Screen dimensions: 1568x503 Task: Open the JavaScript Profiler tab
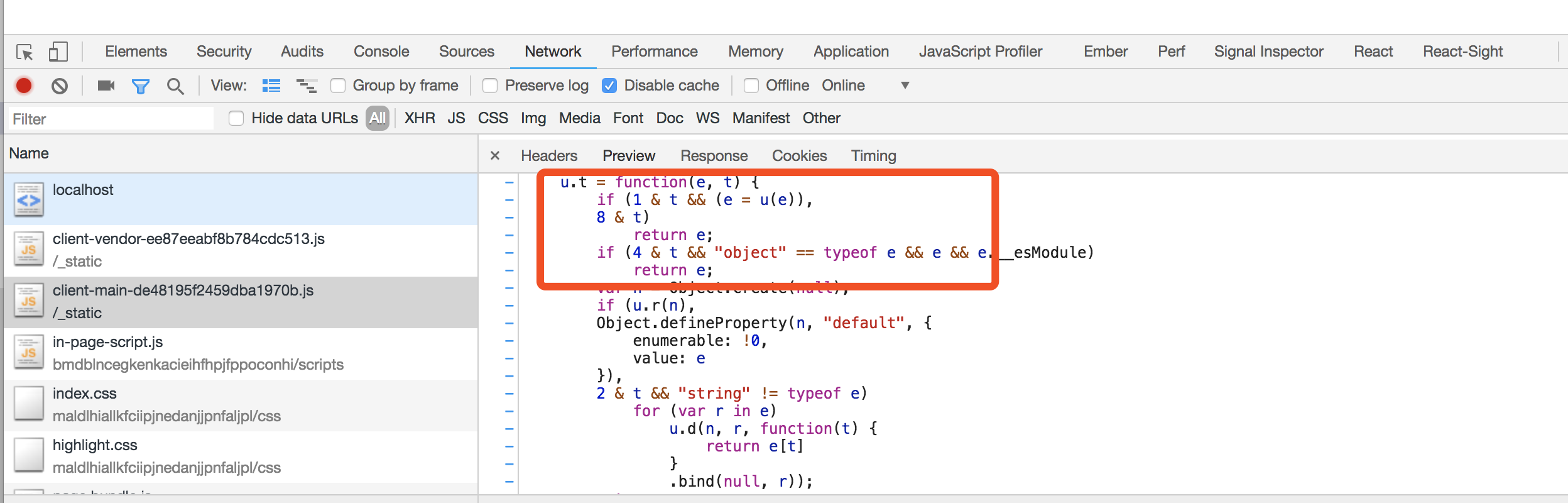(981, 52)
